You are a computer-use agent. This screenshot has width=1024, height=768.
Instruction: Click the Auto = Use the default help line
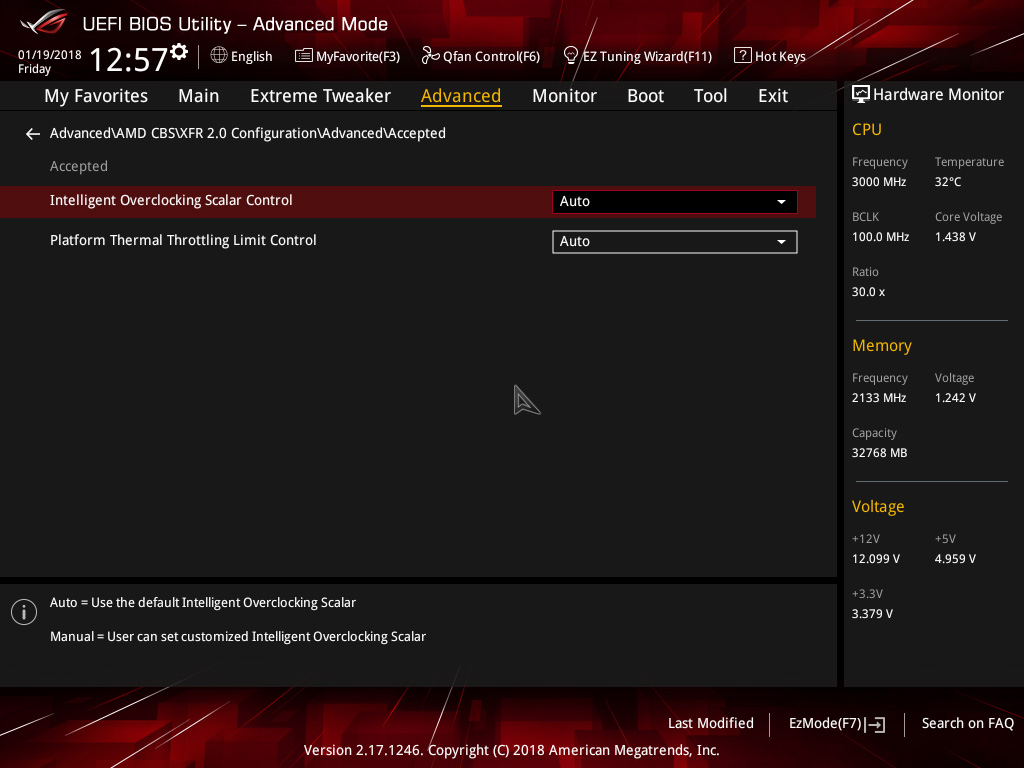tap(202, 603)
